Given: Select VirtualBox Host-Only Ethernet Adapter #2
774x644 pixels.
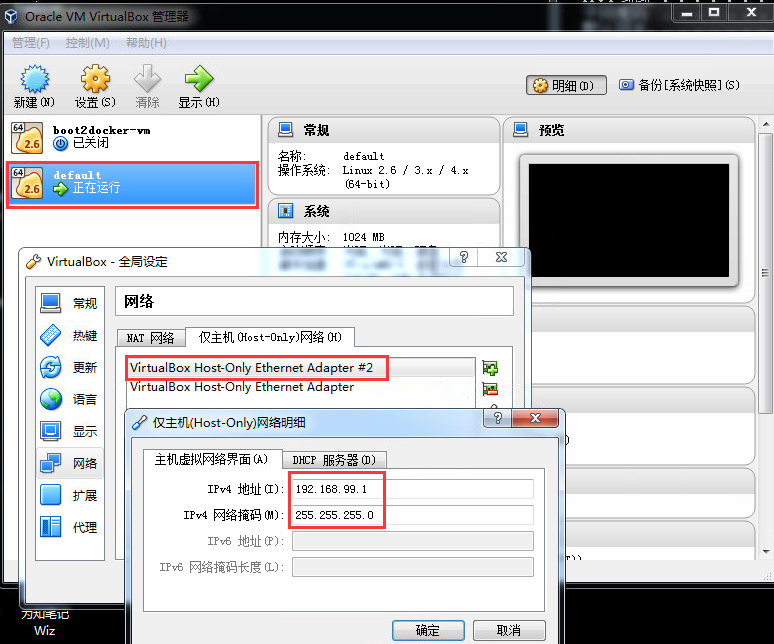Looking at the screenshot, I should point(300,368).
